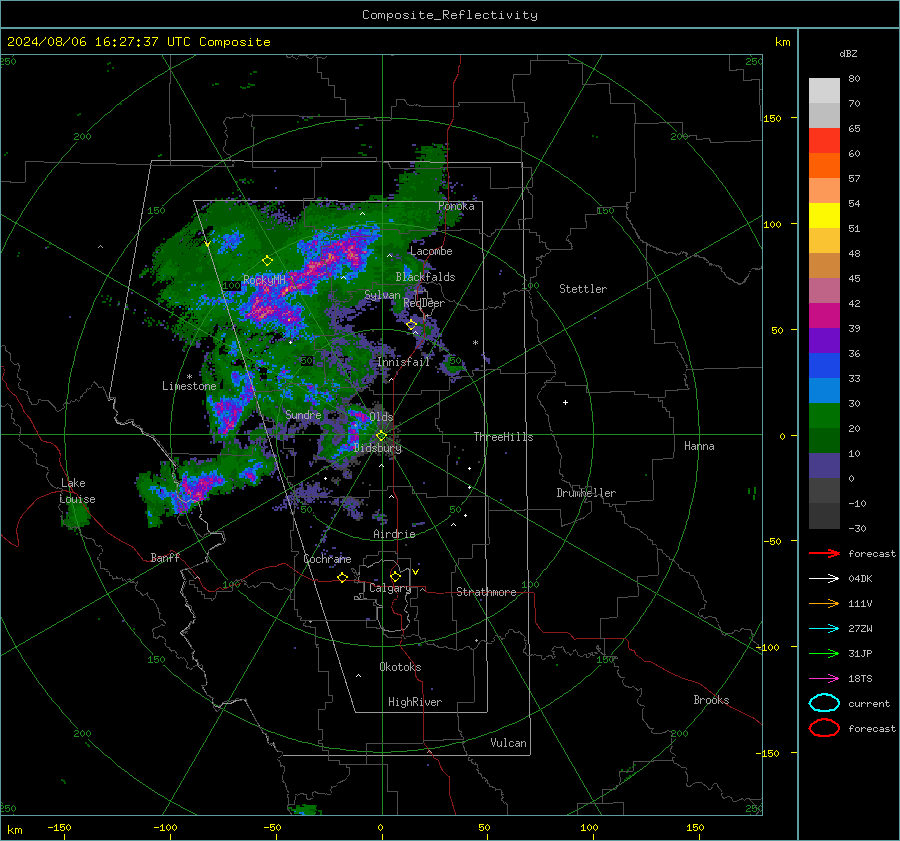Click the -150 tick on bottom axis
Viewport: 900px width, 841px height.
click(x=59, y=828)
